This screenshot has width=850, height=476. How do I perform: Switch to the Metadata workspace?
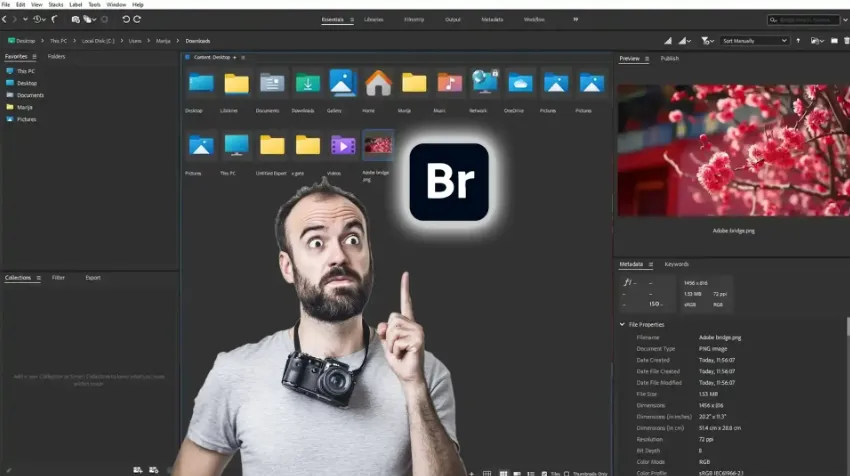[x=492, y=20]
